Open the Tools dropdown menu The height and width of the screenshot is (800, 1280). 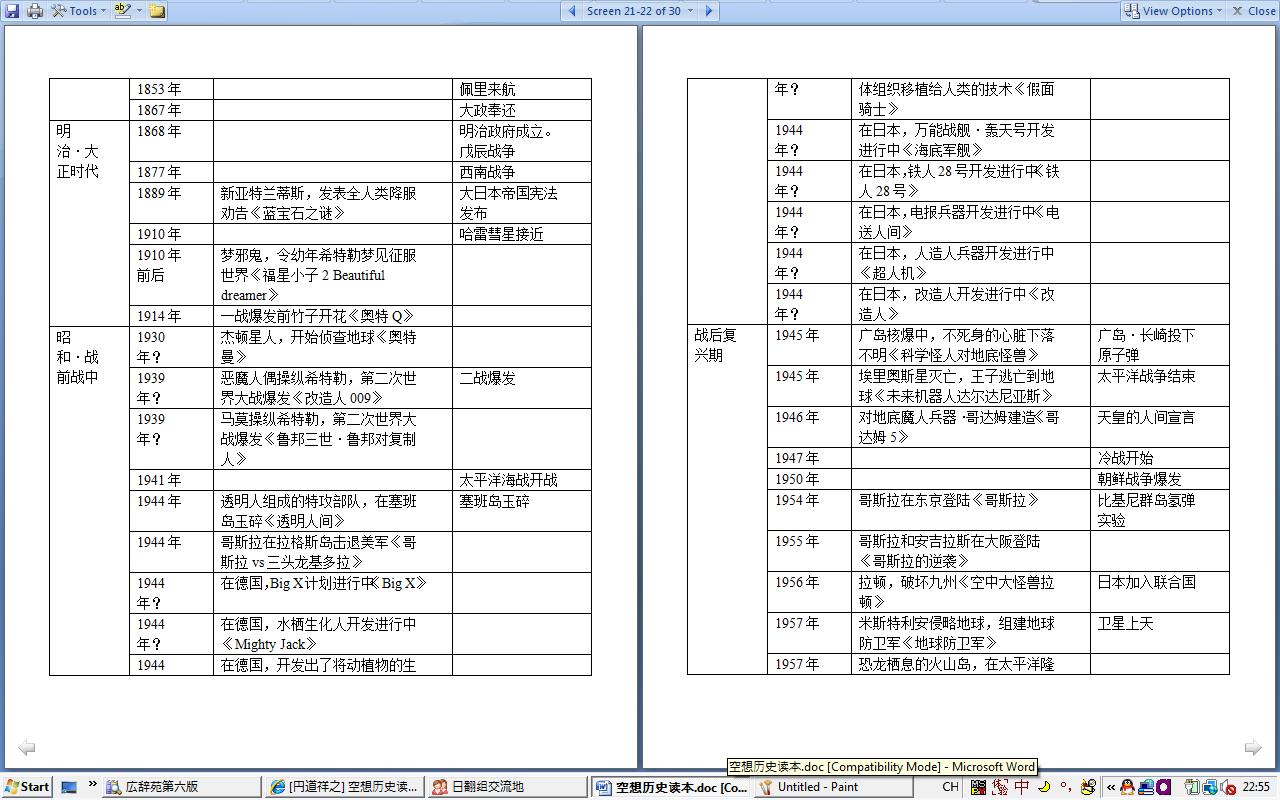(79, 11)
